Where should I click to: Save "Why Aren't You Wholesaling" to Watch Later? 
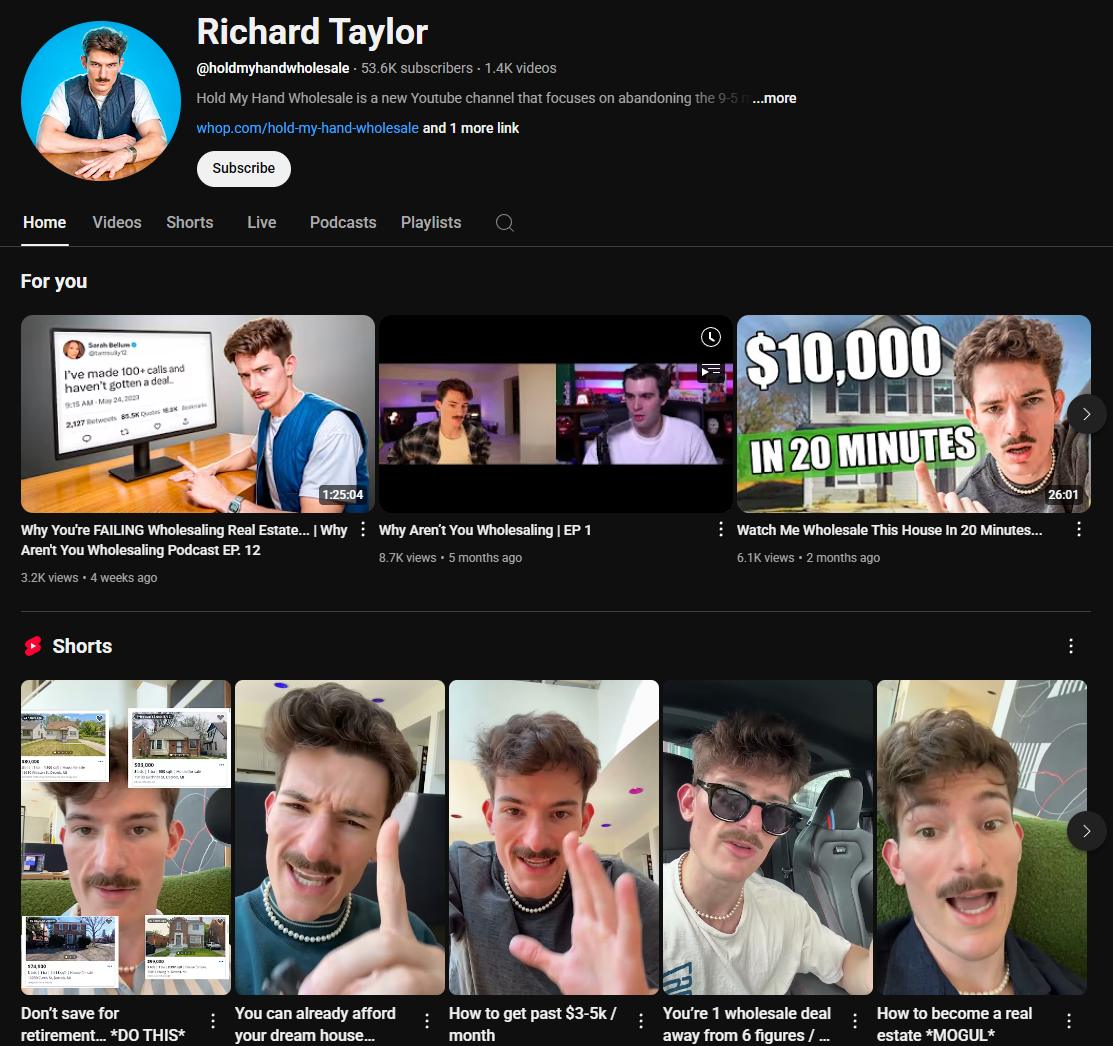coord(710,337)
